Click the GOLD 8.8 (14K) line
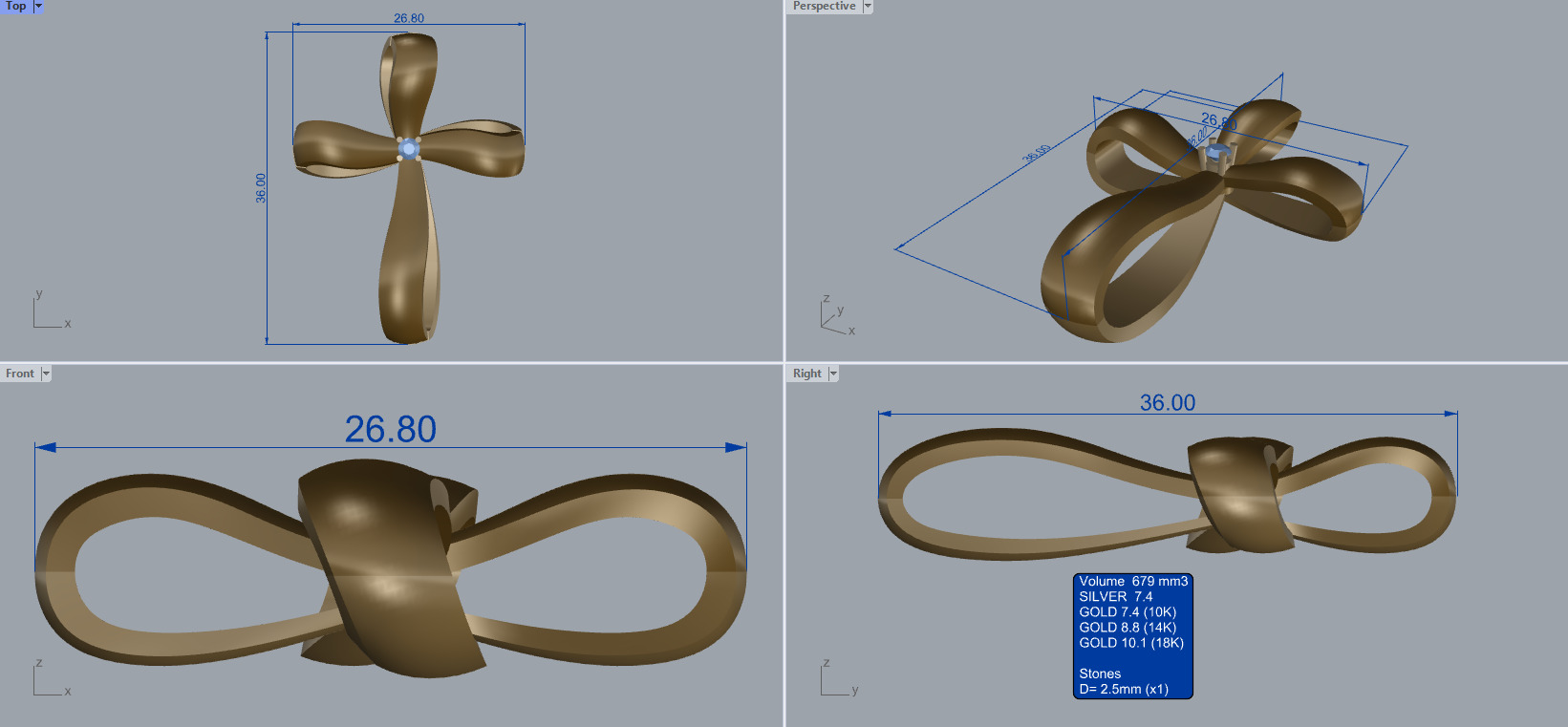1568x727 pixels. tap(1128, 627)
